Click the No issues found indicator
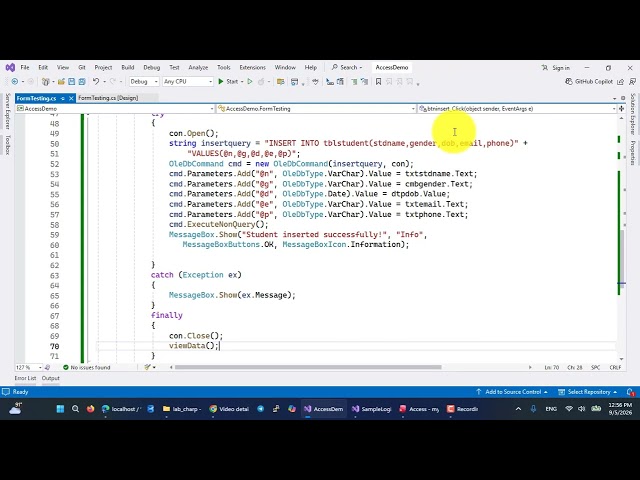 pyautogui.click(x=87, y=367)
